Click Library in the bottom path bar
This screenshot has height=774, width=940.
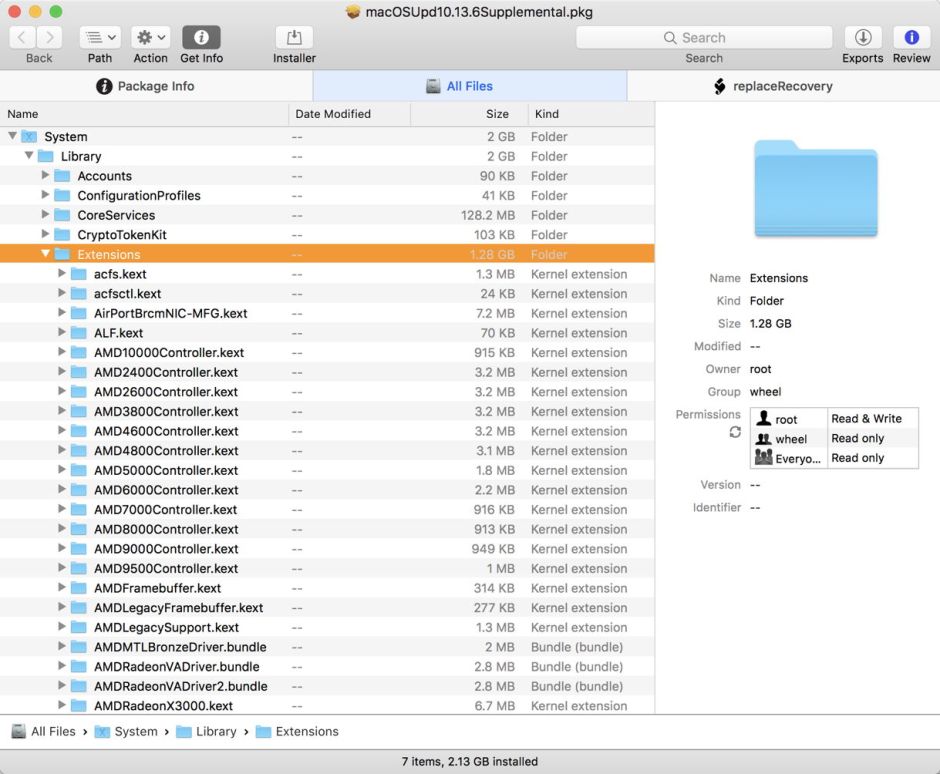215,731
